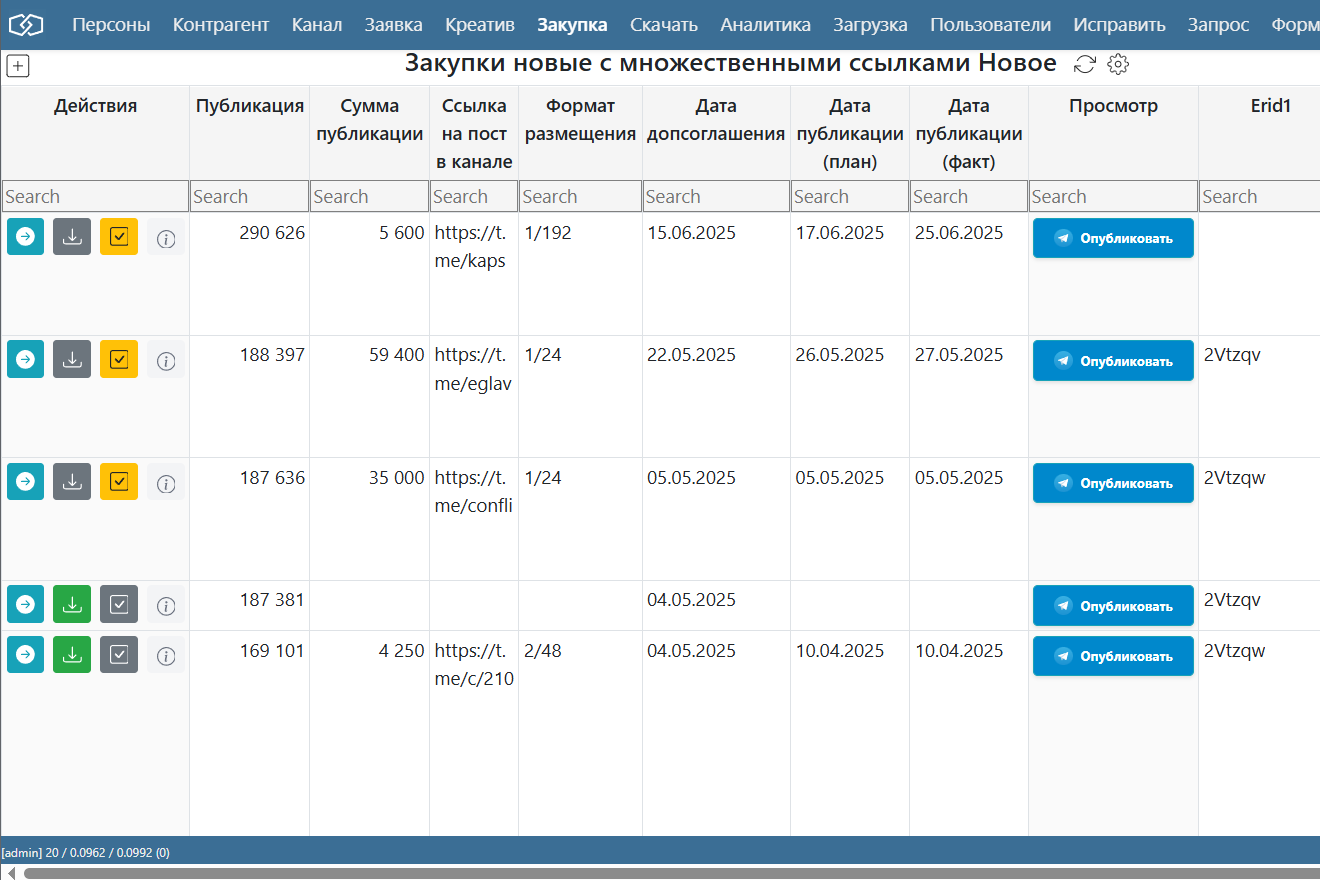
Task: Show info for publication 187 381
Action: tap(166, 605)
